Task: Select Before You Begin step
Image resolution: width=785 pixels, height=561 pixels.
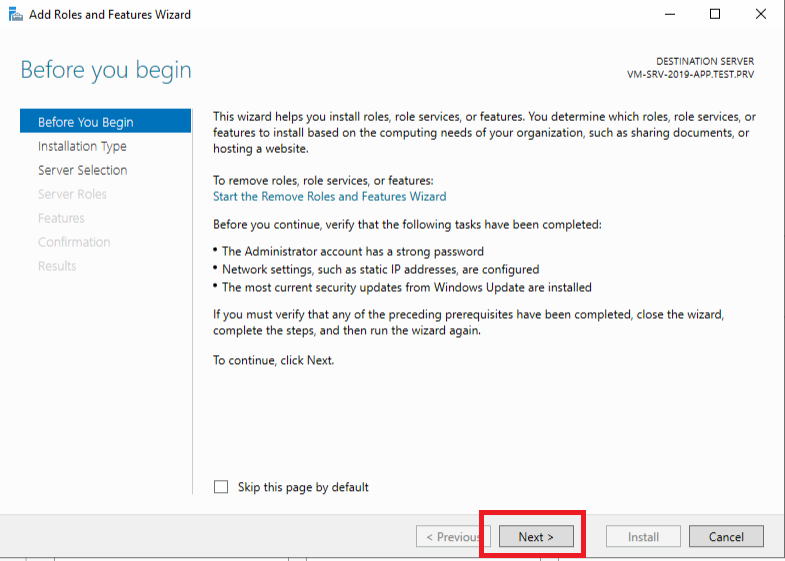Action: pyautogui.click(x=106, y=122)
